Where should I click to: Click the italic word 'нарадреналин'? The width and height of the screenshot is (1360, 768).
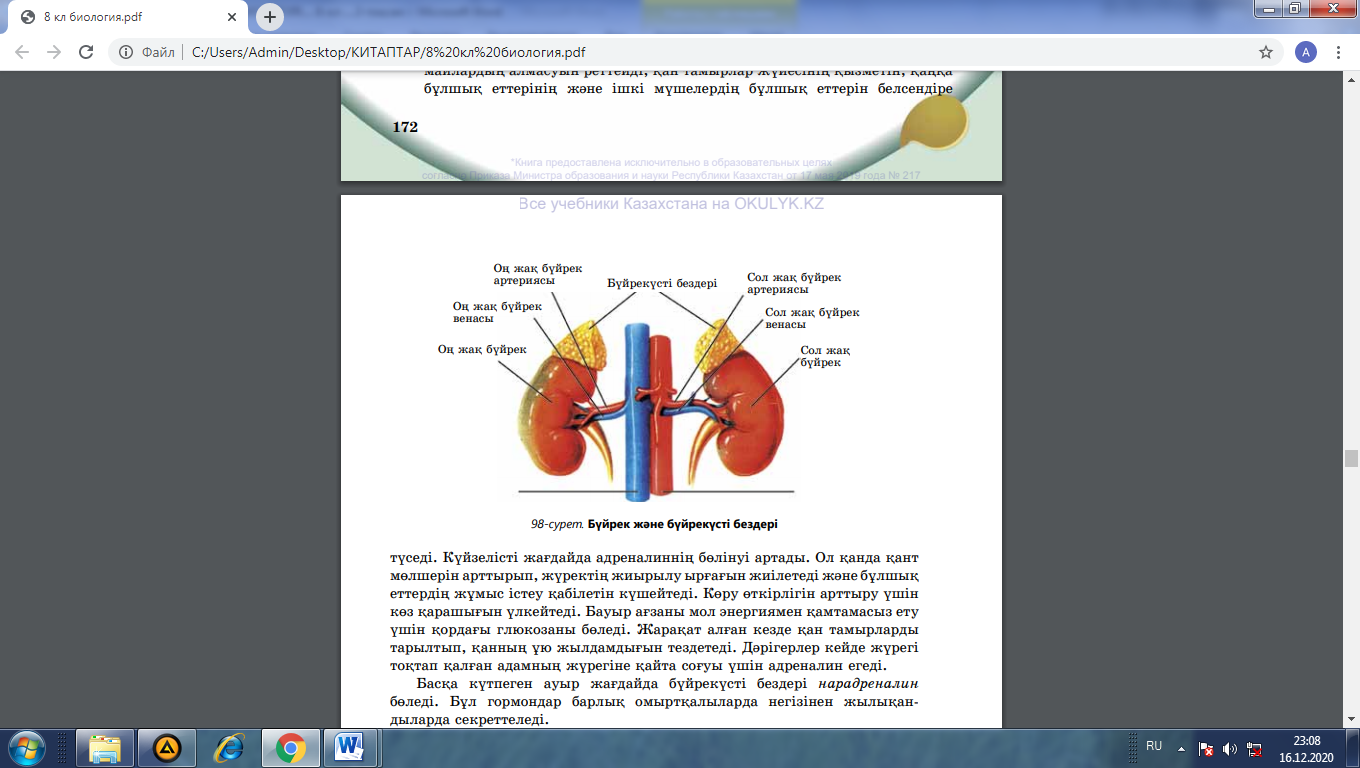tap(868, 684)
